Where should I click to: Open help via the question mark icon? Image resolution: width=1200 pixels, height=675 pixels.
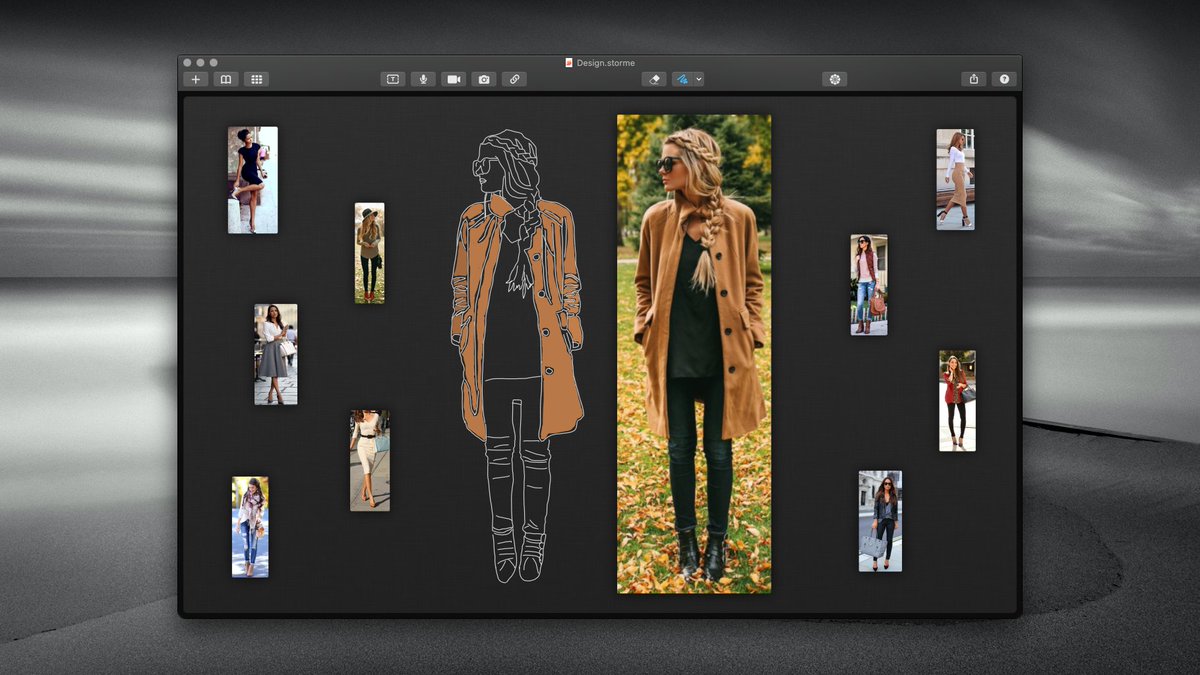1003,78
